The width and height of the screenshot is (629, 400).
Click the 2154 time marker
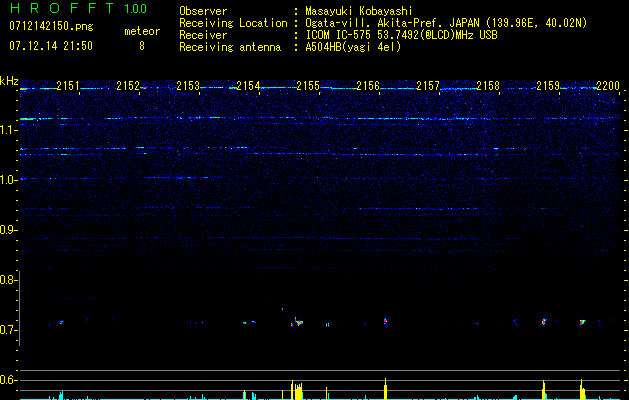[248, 85]
